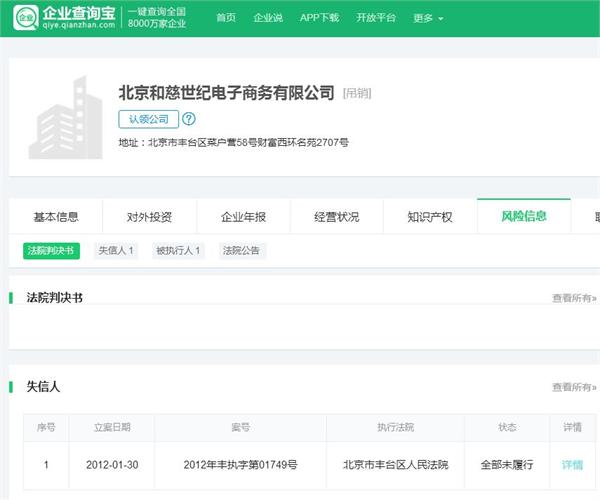Click the 失信人 section heading
600x500 pixels.
[43, 387]
